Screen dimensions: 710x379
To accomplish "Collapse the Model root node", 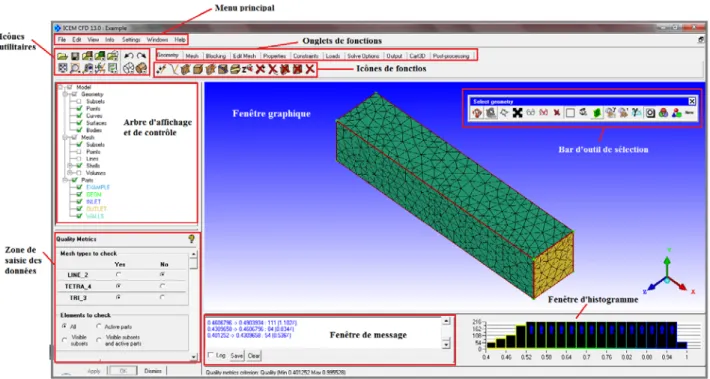I will (61, 87).
